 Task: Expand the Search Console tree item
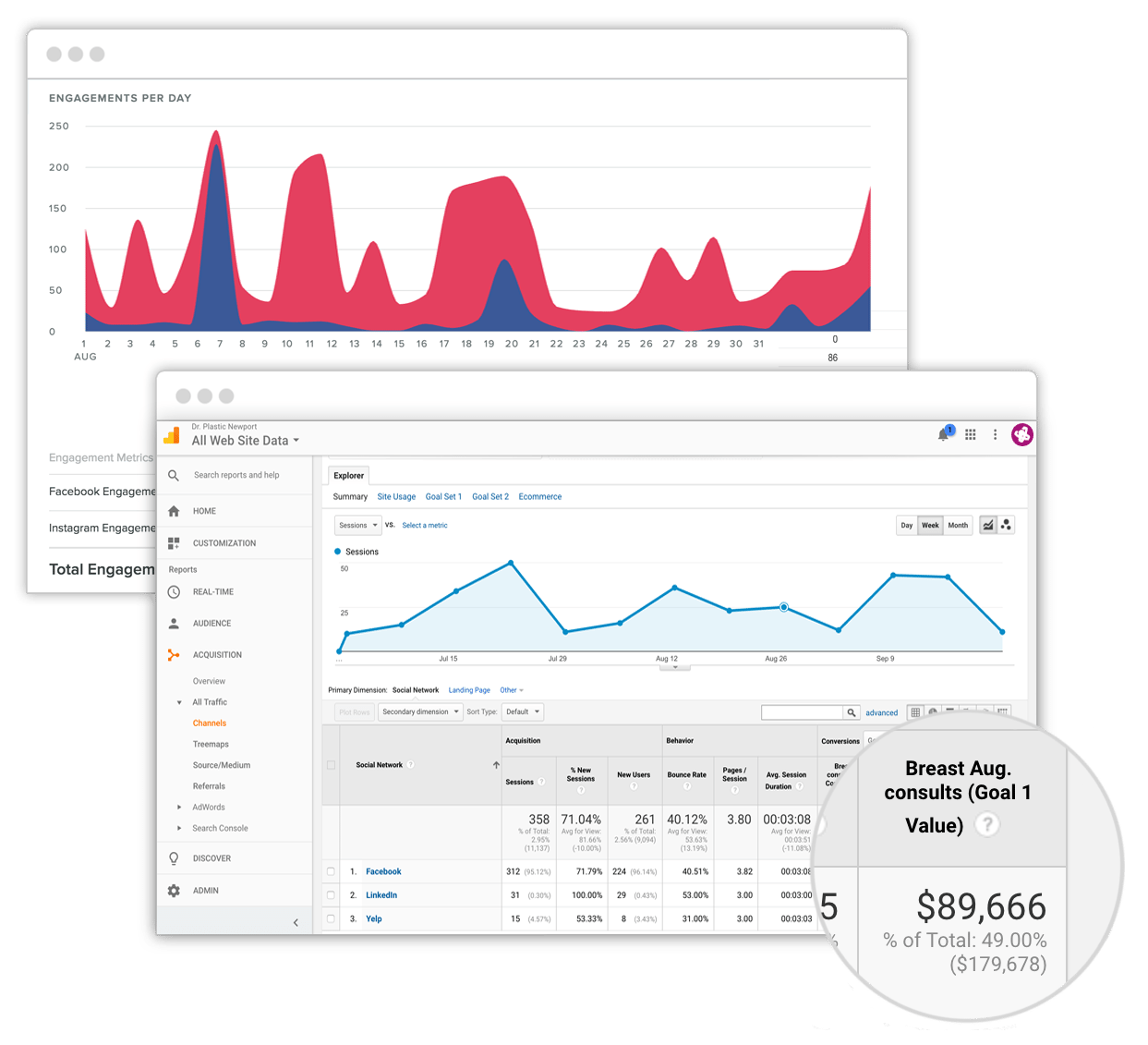(x=179, y=829)
